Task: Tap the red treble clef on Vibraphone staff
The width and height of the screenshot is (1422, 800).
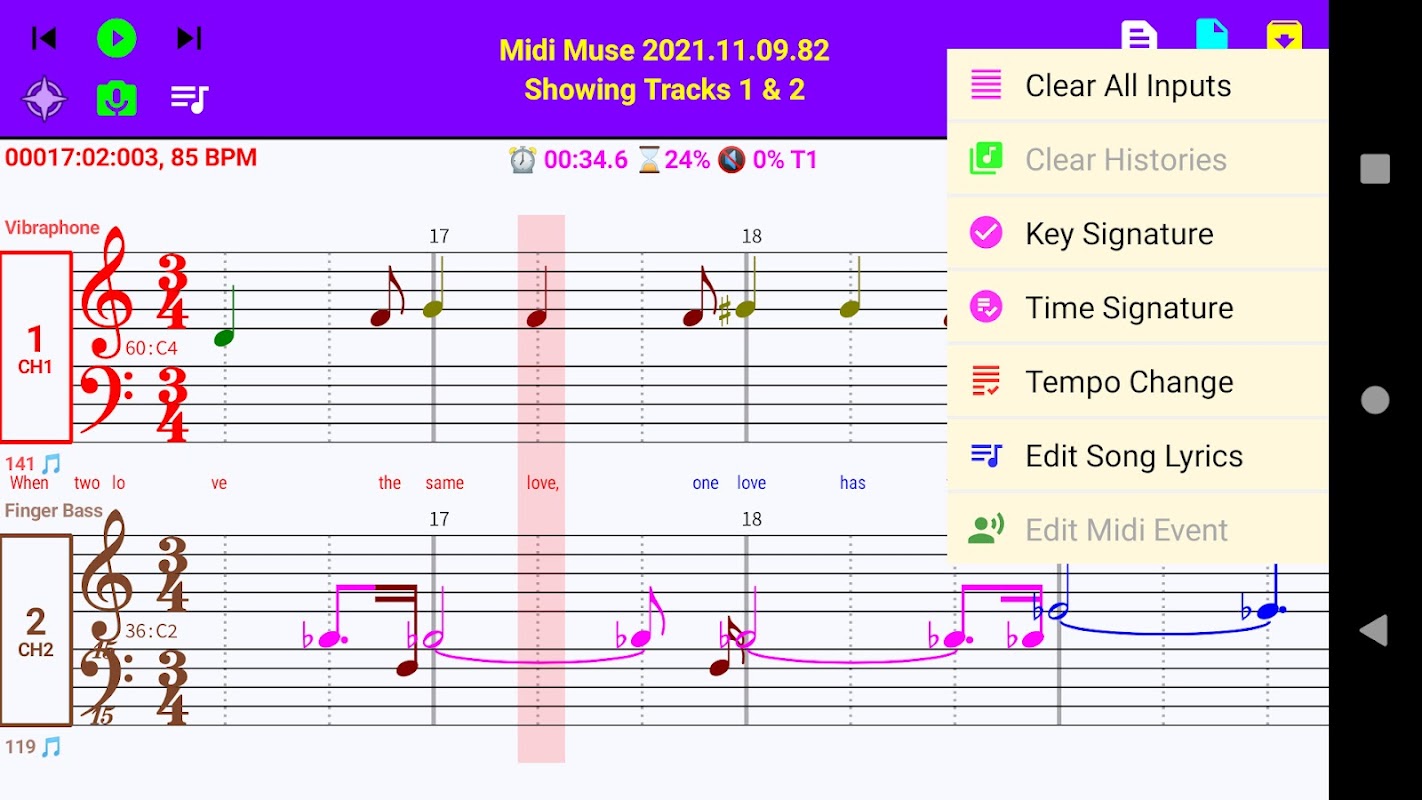Action: [105, 292]
